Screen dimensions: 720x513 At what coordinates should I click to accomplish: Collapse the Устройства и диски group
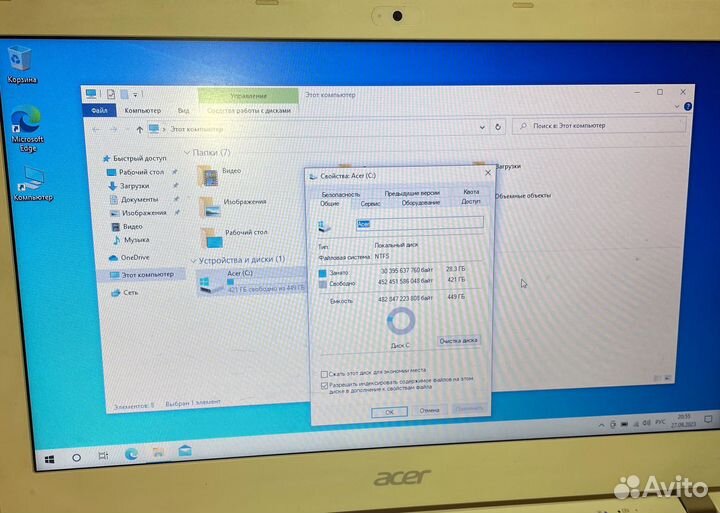(x=193, y=261)
